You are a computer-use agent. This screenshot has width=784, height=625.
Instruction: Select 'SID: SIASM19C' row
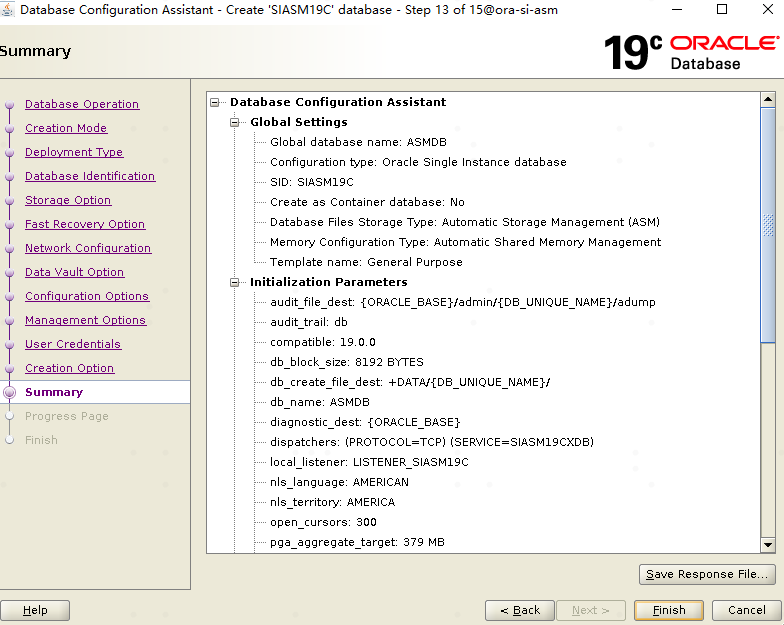coord(312,182)
